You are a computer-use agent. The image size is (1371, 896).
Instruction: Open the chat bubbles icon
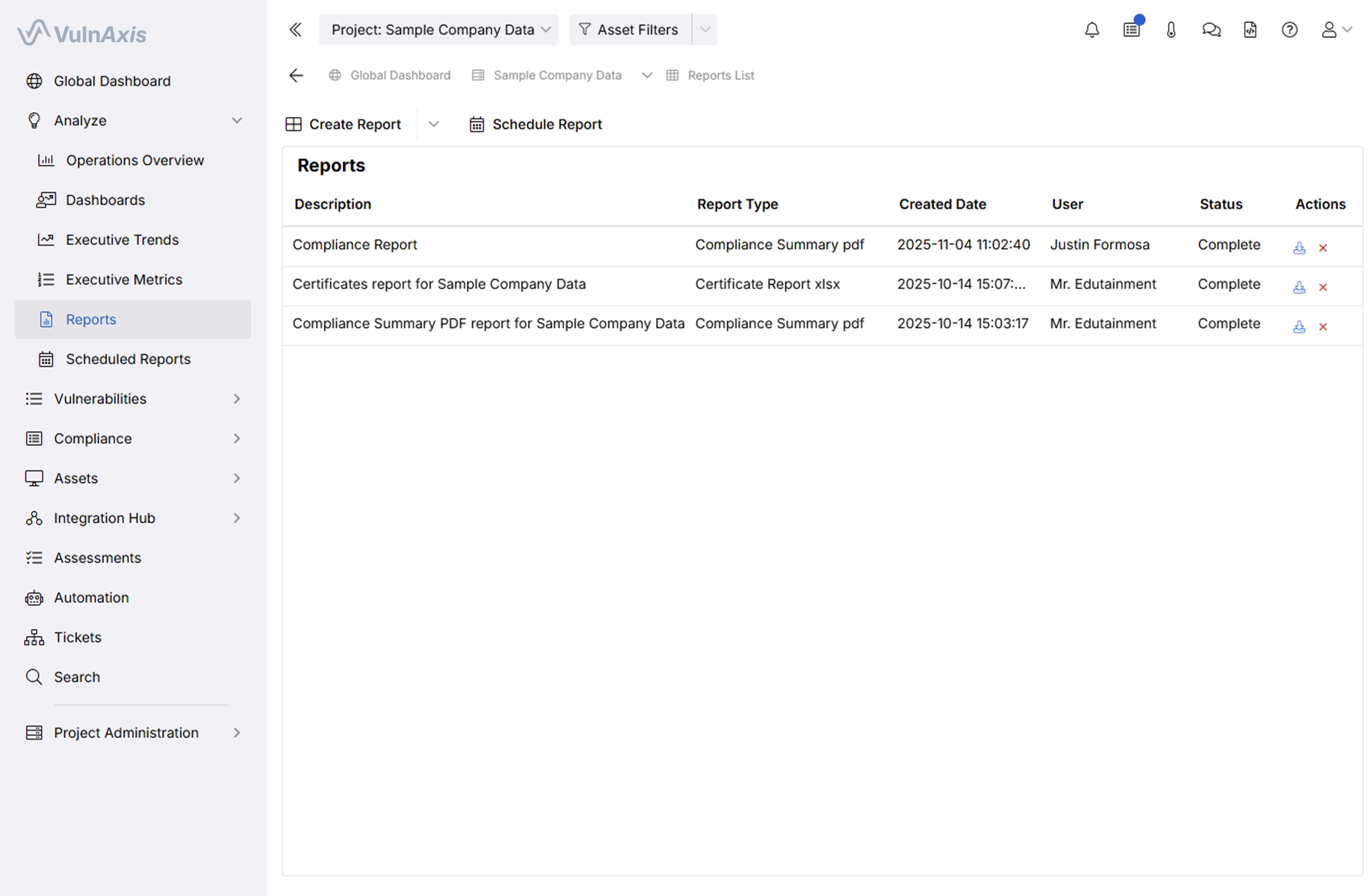[1211, 30]
